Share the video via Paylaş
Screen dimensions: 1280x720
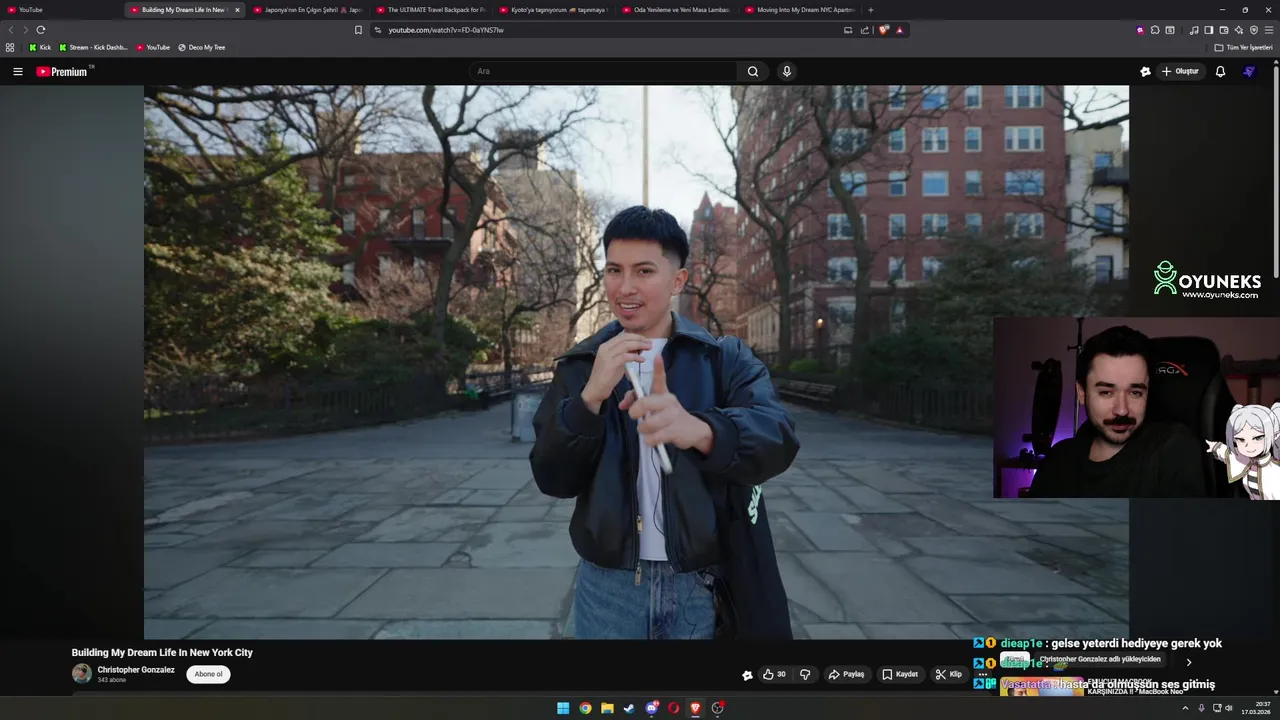846,674
